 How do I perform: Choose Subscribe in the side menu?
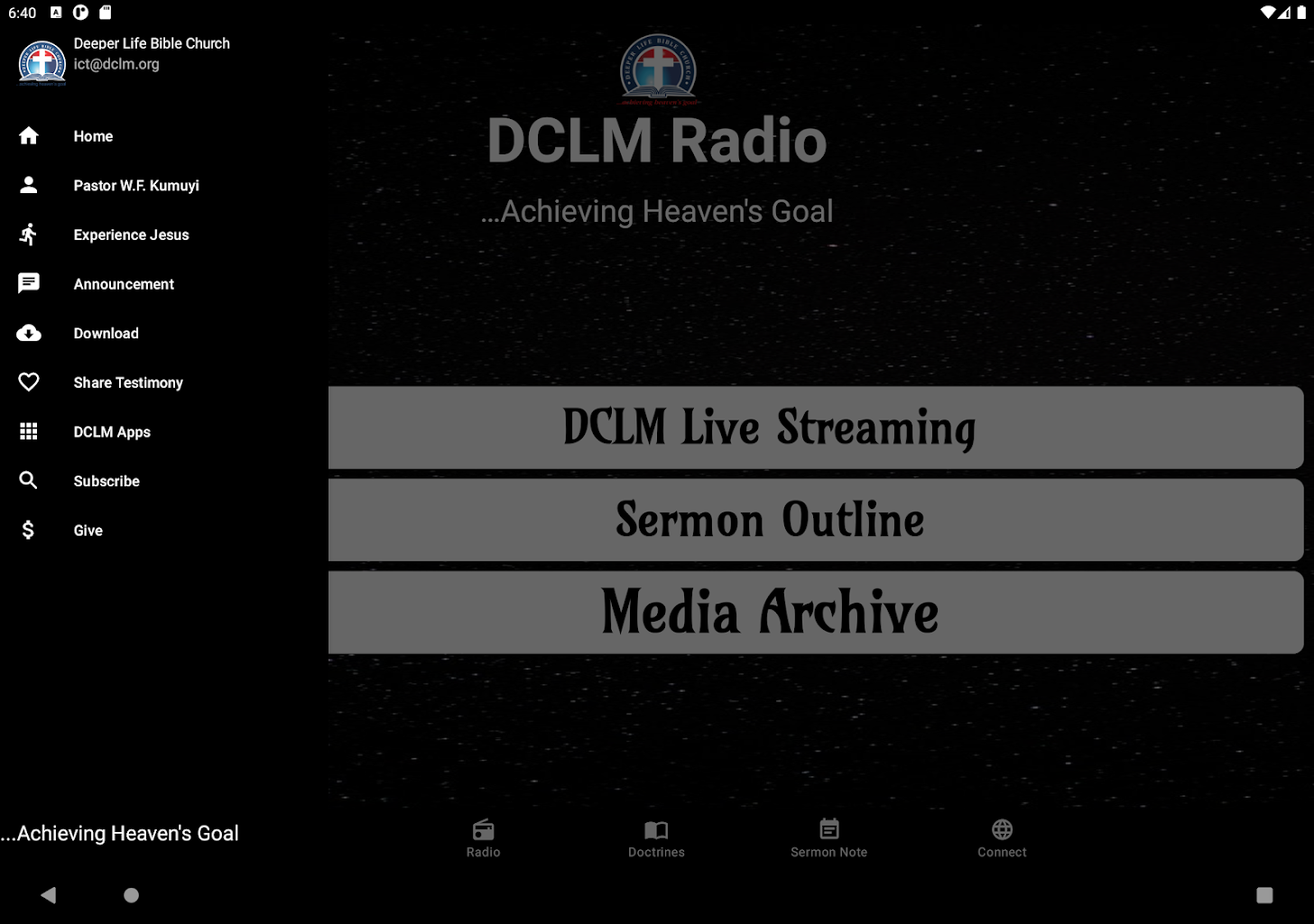click(x=164, y=481)
